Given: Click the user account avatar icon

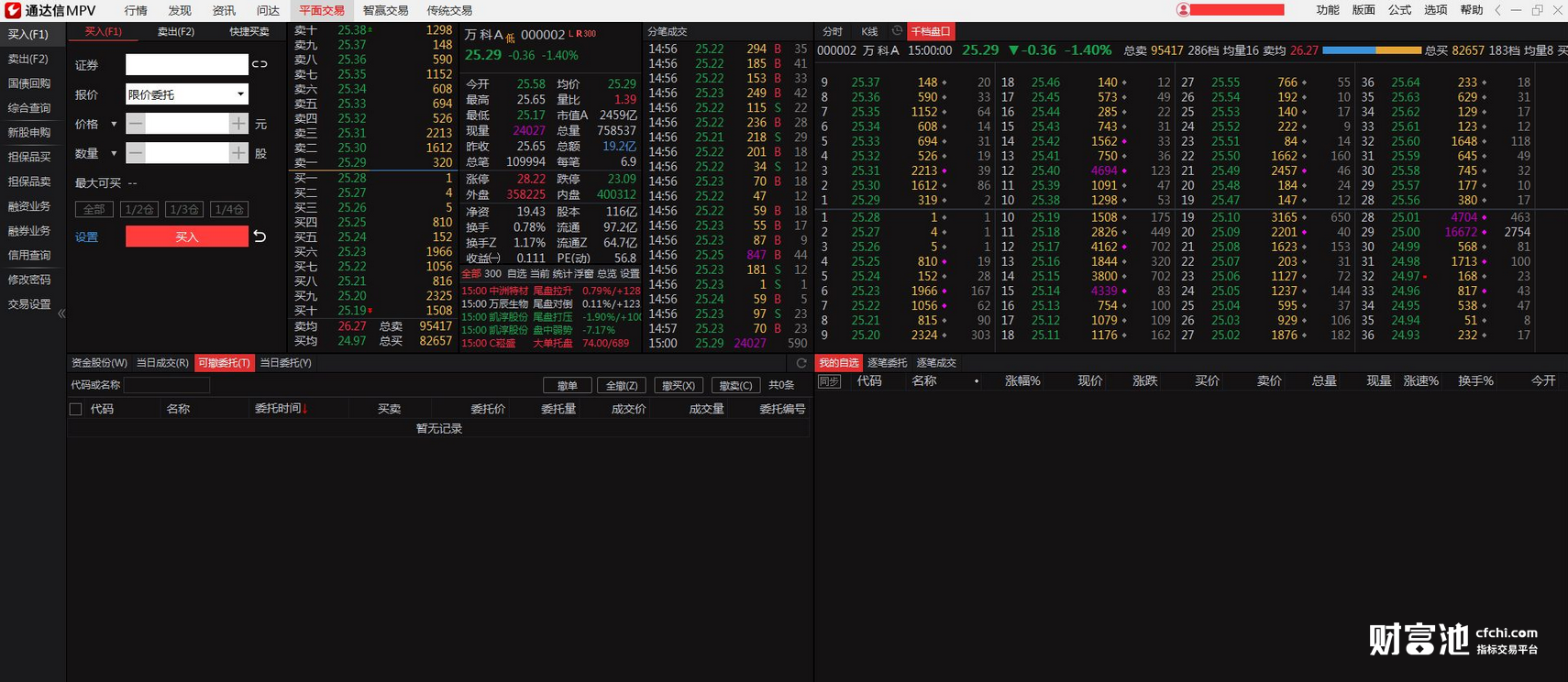Looking at the screenshot, I should click(x=1183, y=10).
